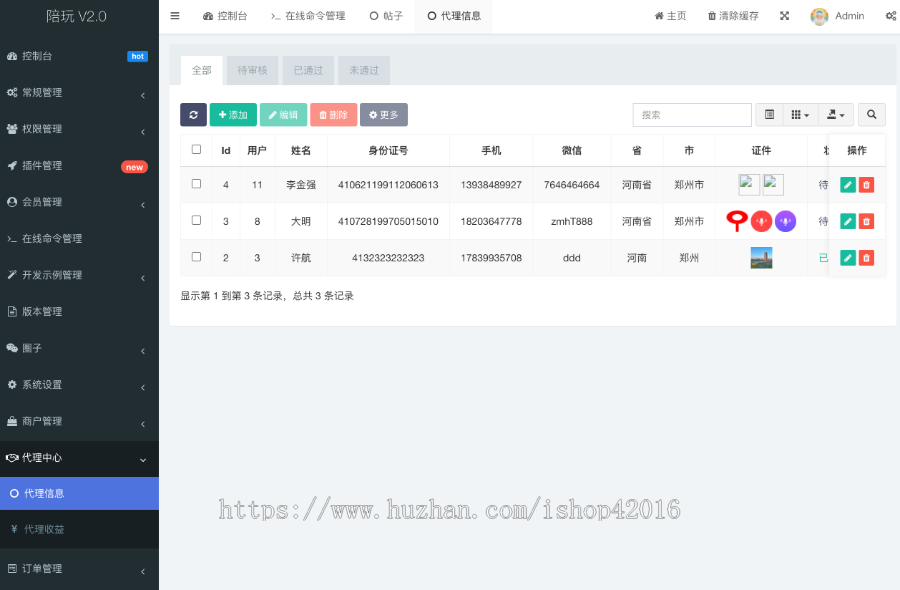Expand 权限管理 sidebar menu
The width and height of the screenshot is (900, 590).
coord(79,129)
